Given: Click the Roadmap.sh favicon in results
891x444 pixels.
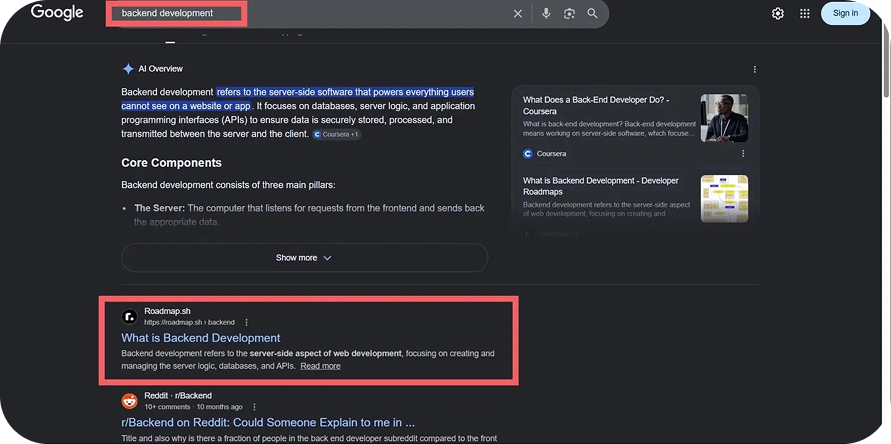Looking at the screenshot, I should (x=130, y=317).
